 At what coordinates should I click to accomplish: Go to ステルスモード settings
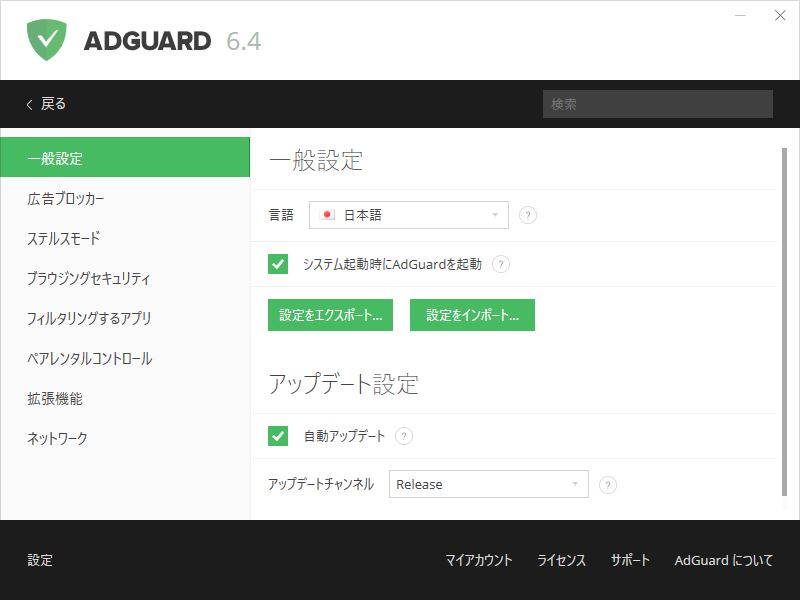click(x=125, y=238)
